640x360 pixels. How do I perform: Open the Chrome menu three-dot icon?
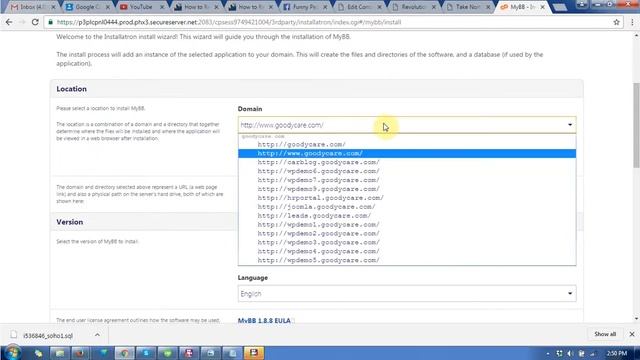click(x=632, y=22)
